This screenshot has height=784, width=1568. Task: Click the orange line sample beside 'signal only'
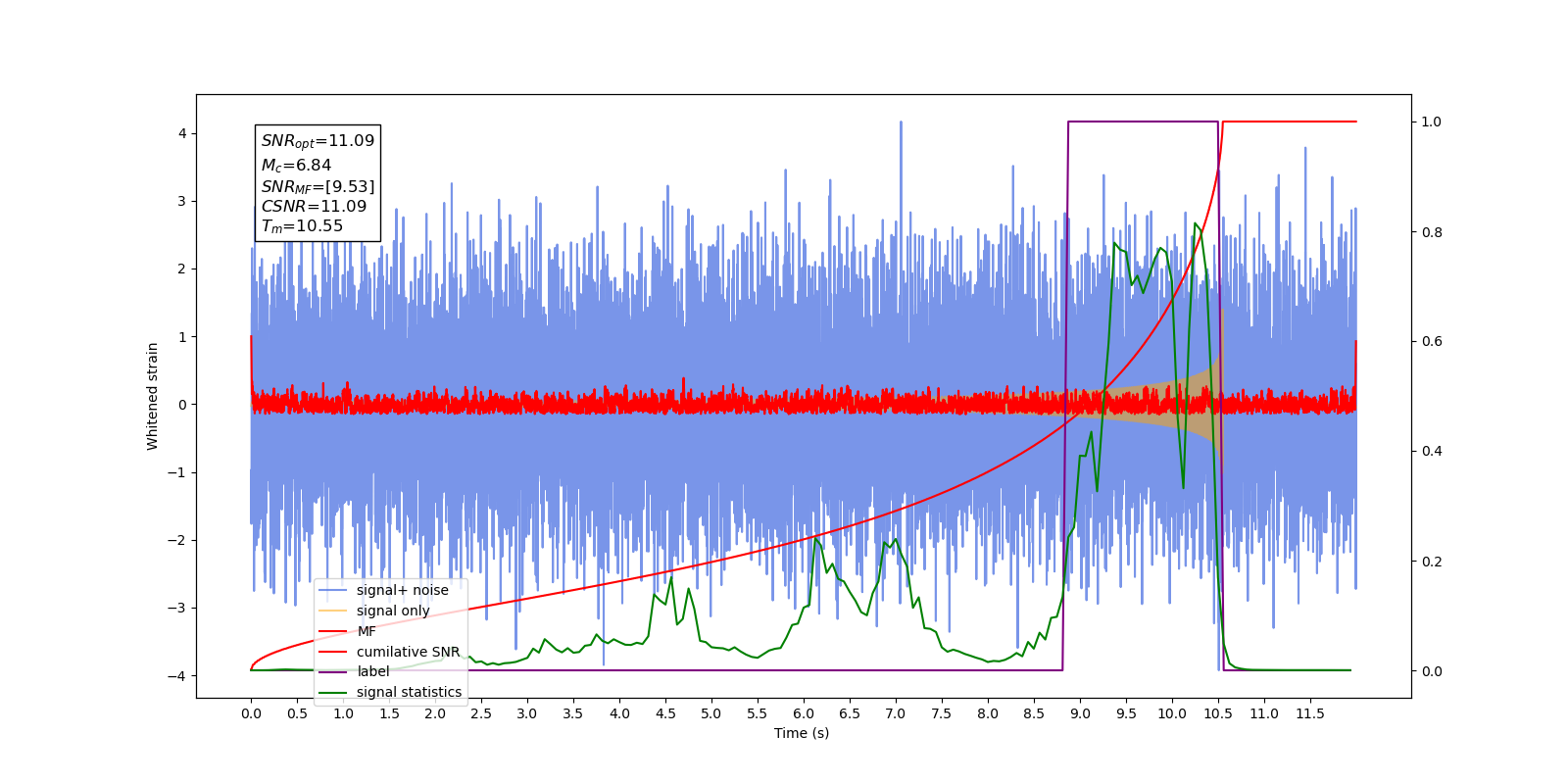click(x=334, y=611)
